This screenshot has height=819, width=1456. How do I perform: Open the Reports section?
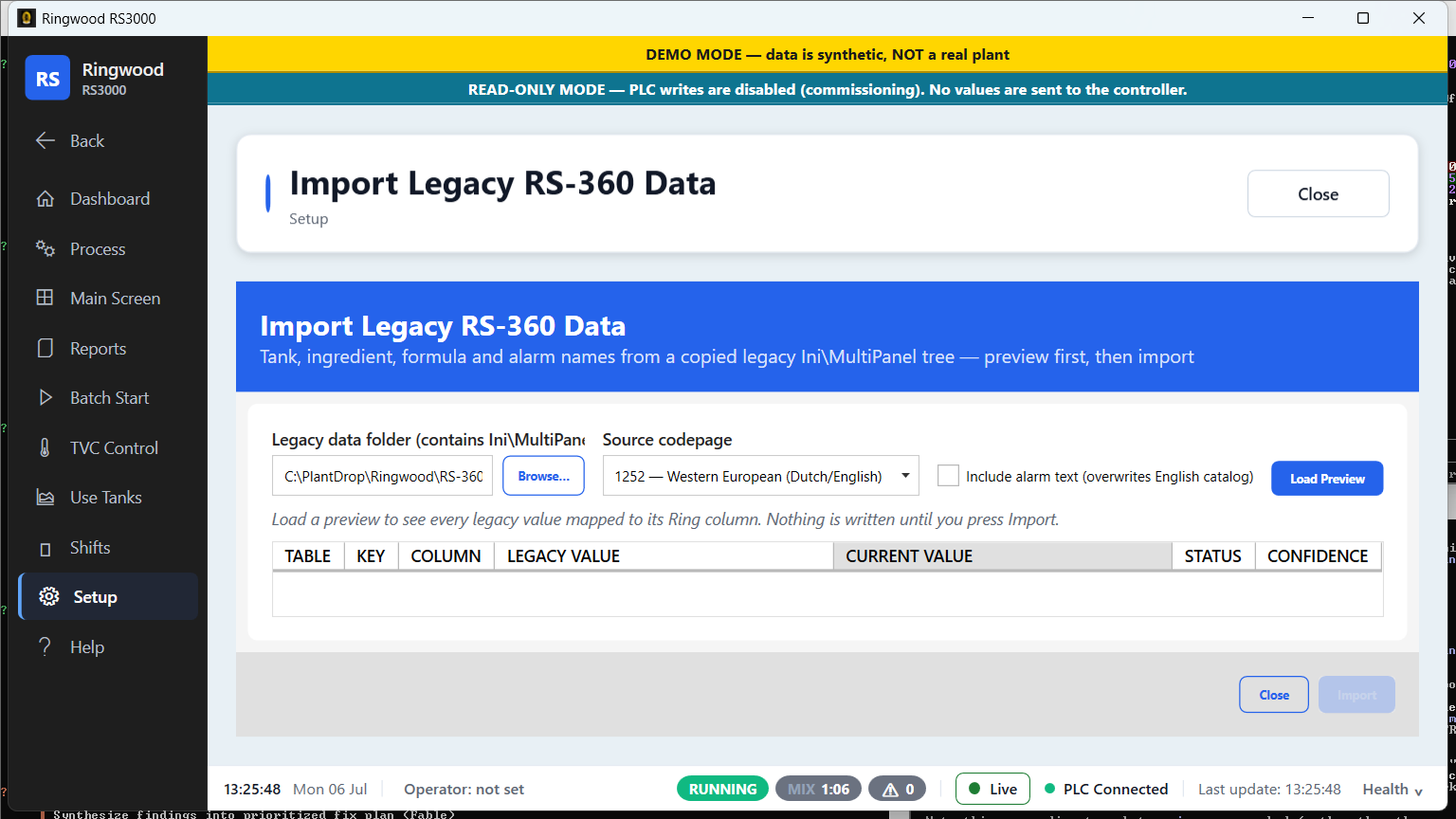click(x=108, y=348)
